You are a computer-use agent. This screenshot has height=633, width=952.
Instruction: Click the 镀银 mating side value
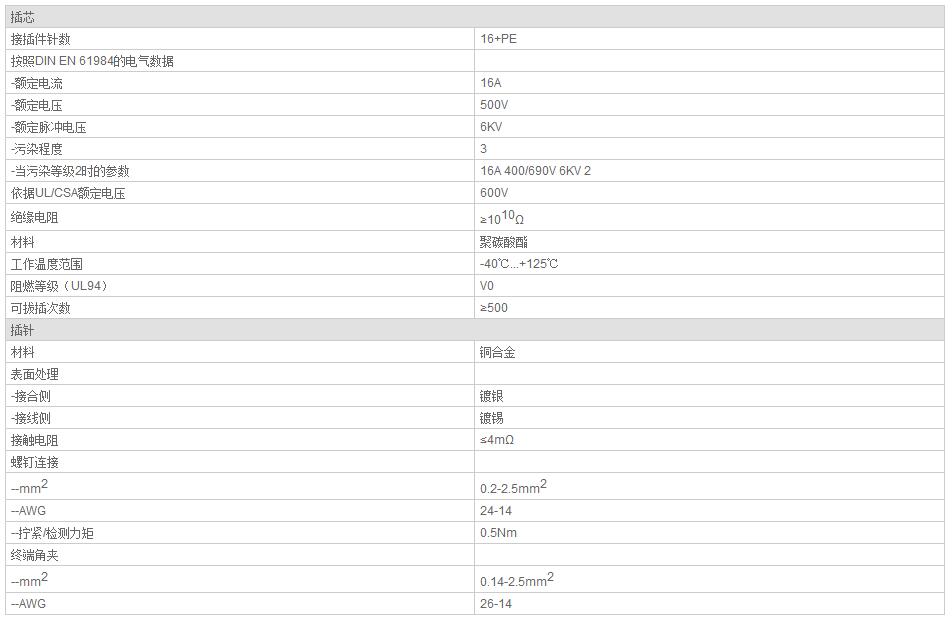[492, 396]
